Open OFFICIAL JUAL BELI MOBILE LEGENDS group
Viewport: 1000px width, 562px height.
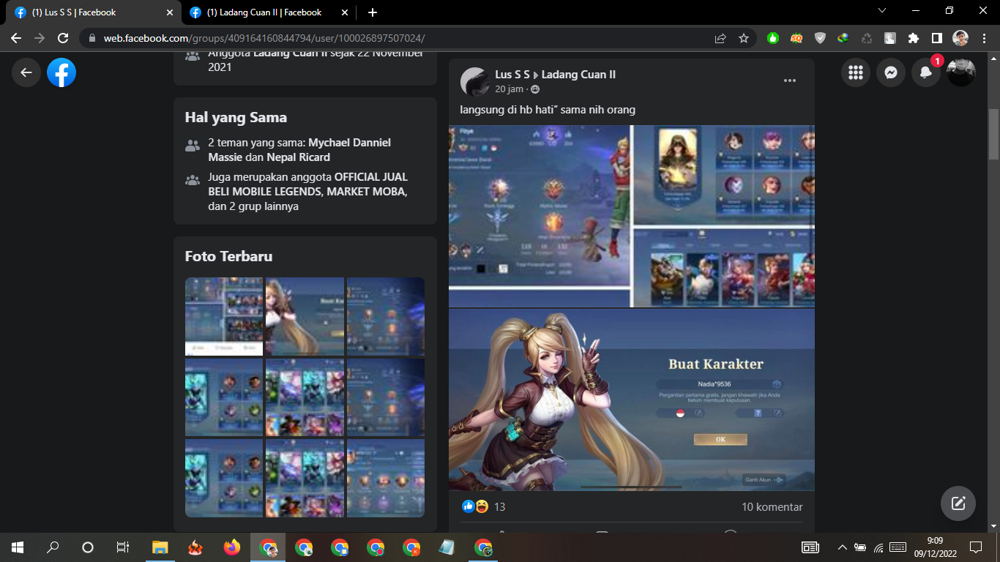307,184
